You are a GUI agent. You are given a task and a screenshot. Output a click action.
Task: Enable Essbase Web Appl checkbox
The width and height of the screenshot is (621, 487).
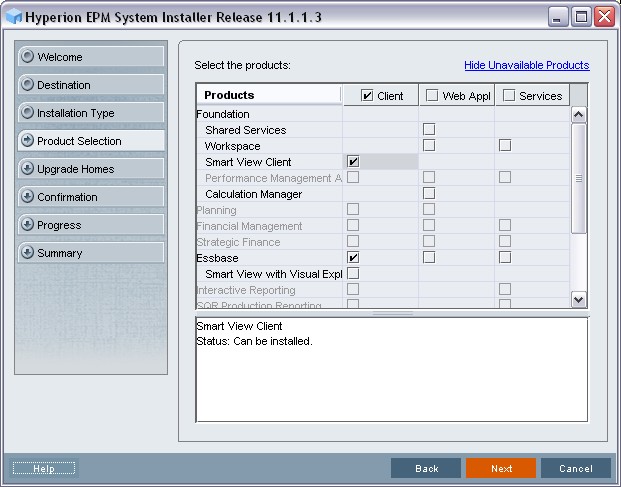(x=429, y=257)
